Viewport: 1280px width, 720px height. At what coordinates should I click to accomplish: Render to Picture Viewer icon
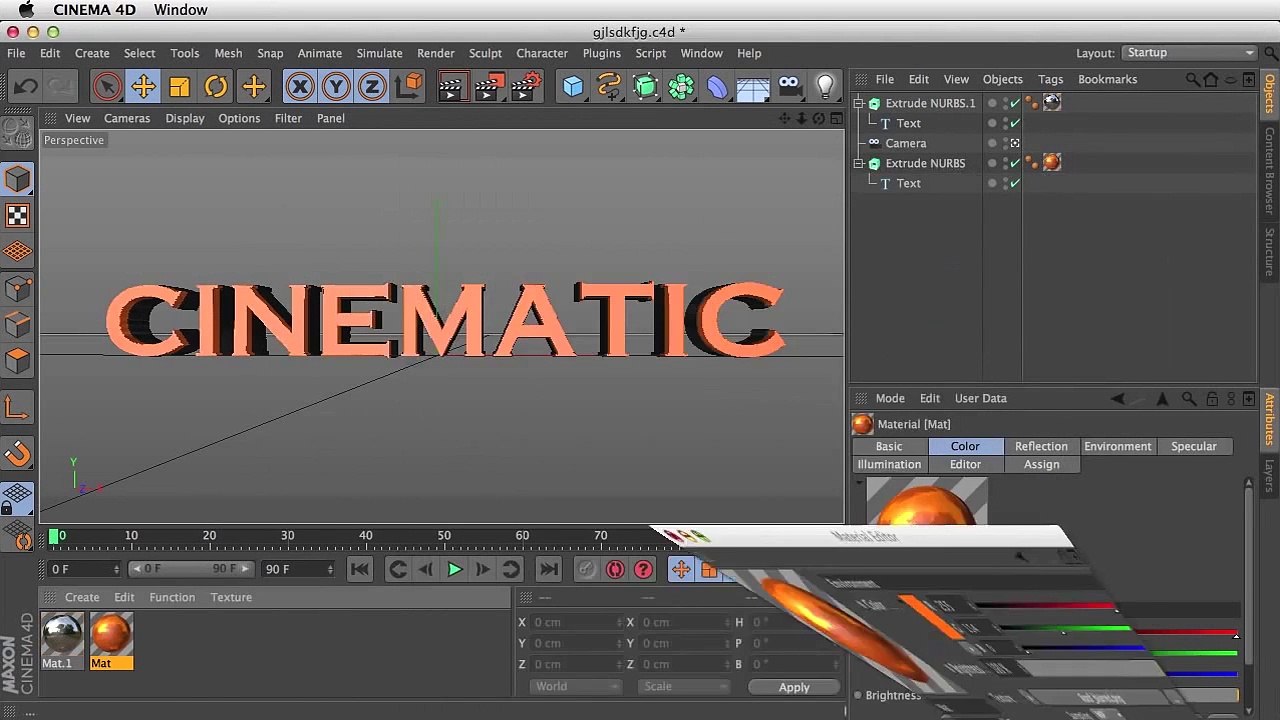[x=488, y=87]
